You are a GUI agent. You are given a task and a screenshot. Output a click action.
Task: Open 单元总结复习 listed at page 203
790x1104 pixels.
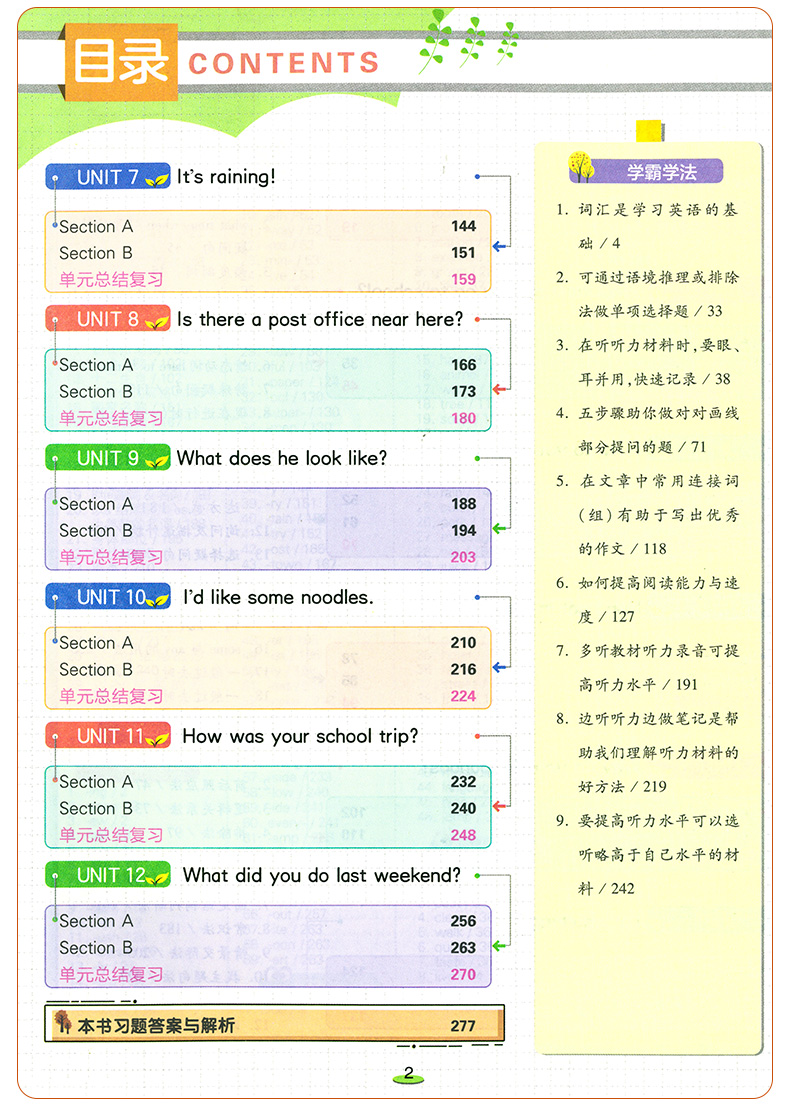click(110, 558)
